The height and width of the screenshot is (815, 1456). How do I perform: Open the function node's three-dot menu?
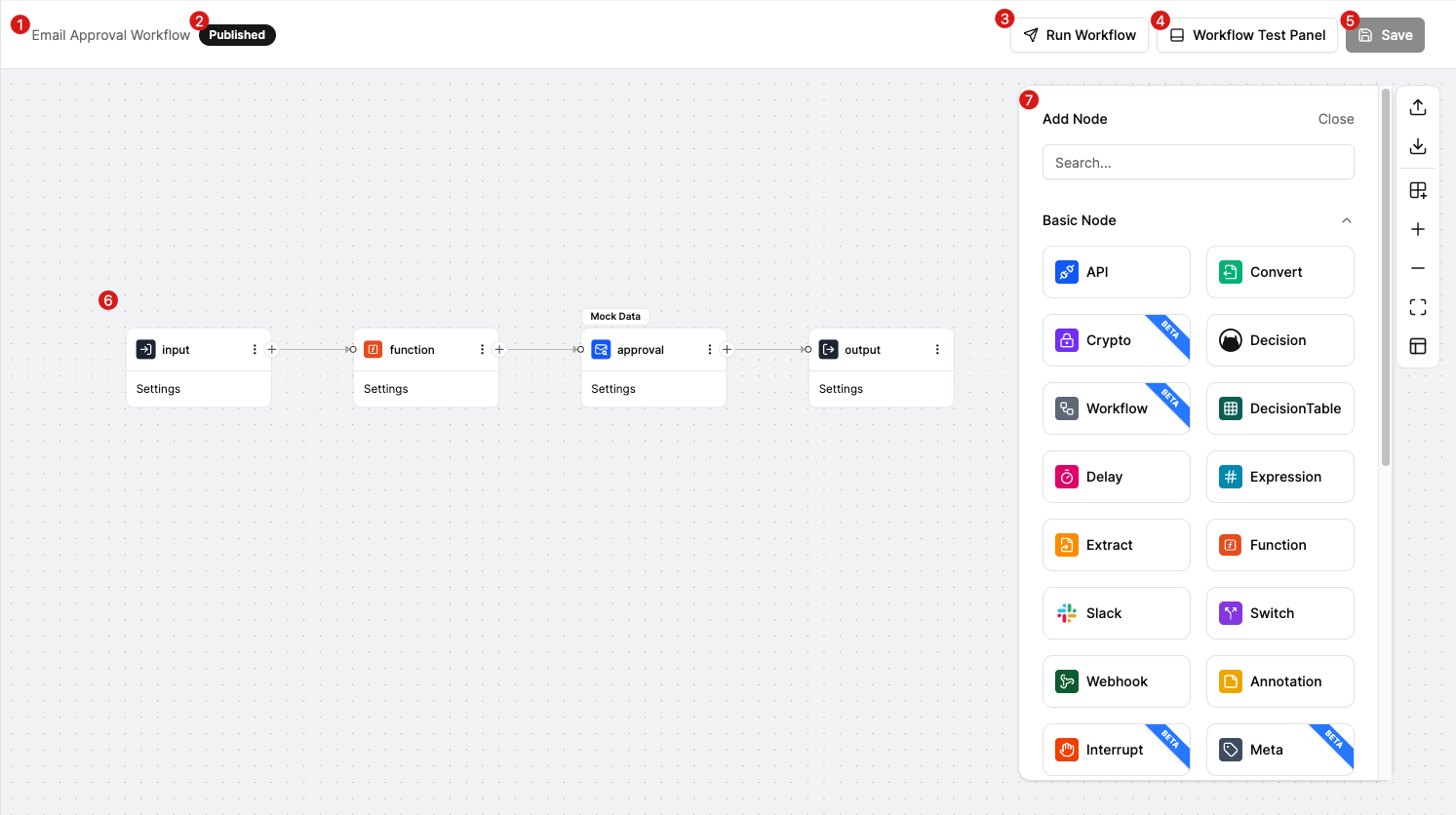click(482, 349)
